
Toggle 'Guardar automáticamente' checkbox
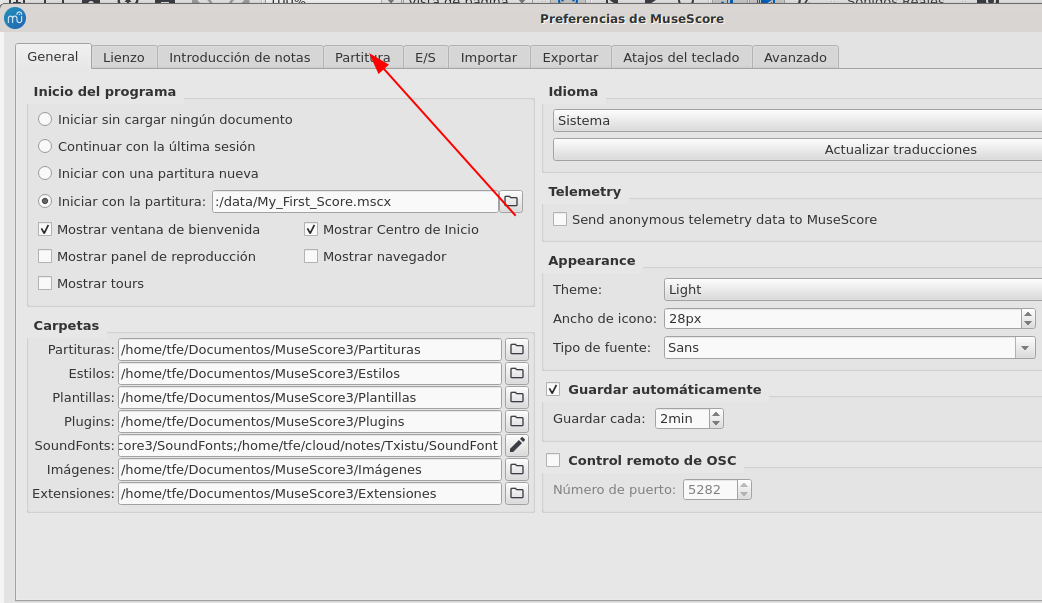click(x=553, y=389)
